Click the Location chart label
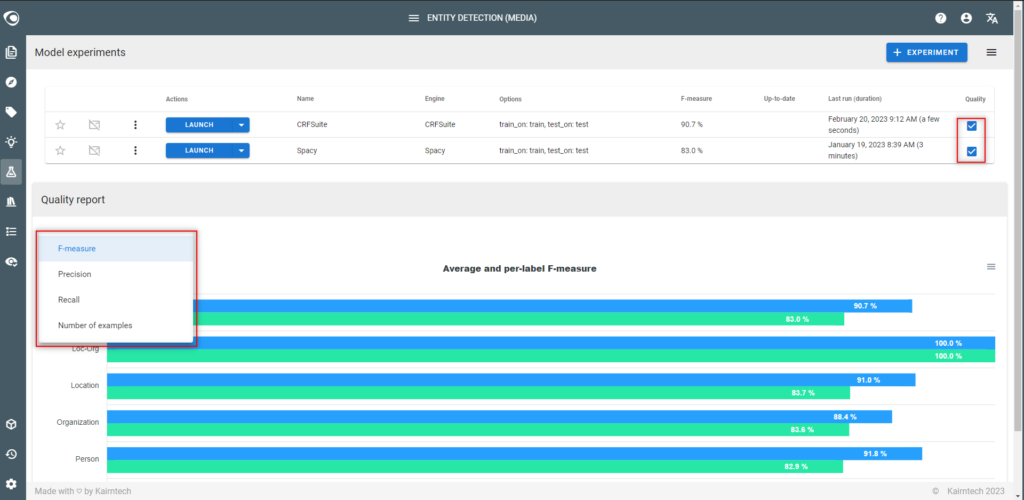The height and width of the screenshot is (500, 1024). [x=85, y=386]
